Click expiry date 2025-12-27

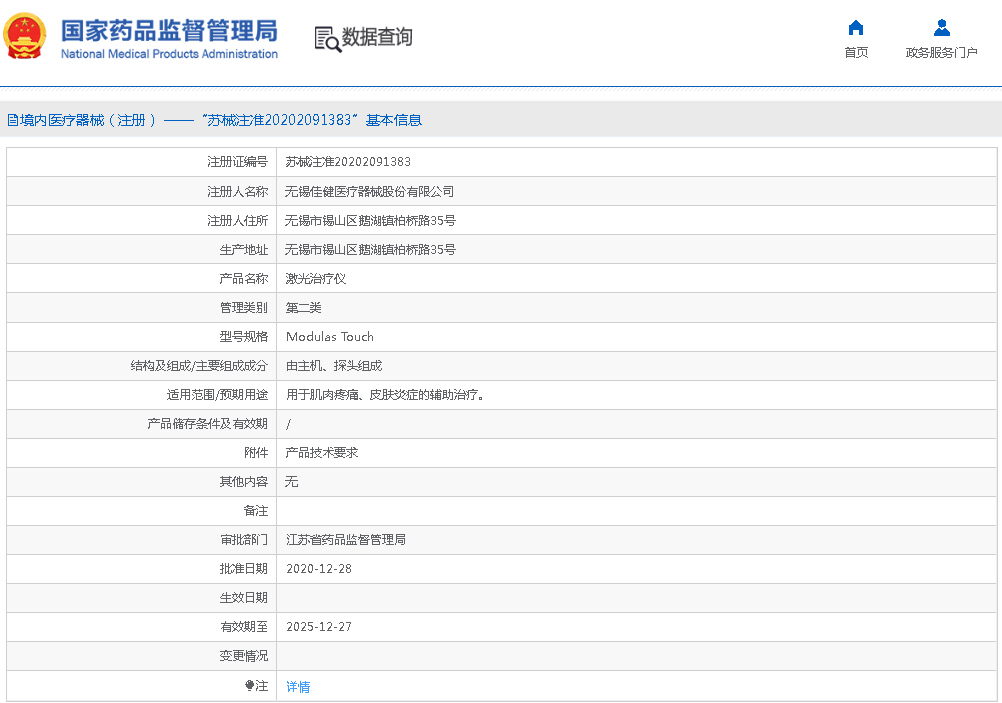(319, 627)
